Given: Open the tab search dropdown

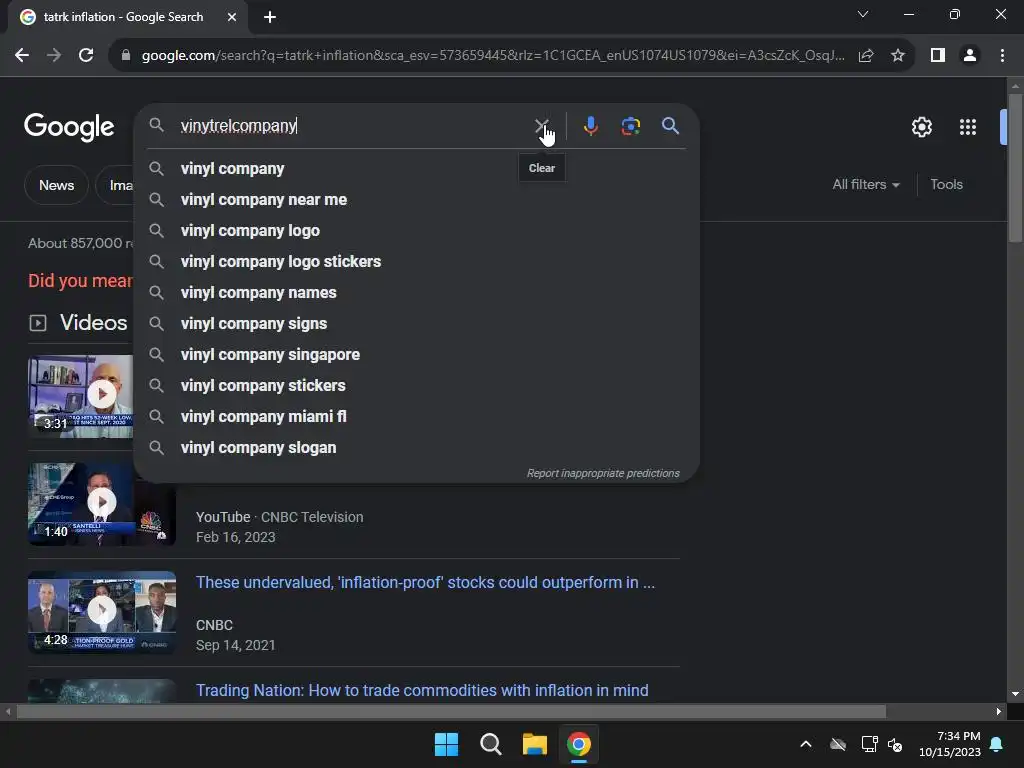Looking at the screenshot, I should coord(863,14).
